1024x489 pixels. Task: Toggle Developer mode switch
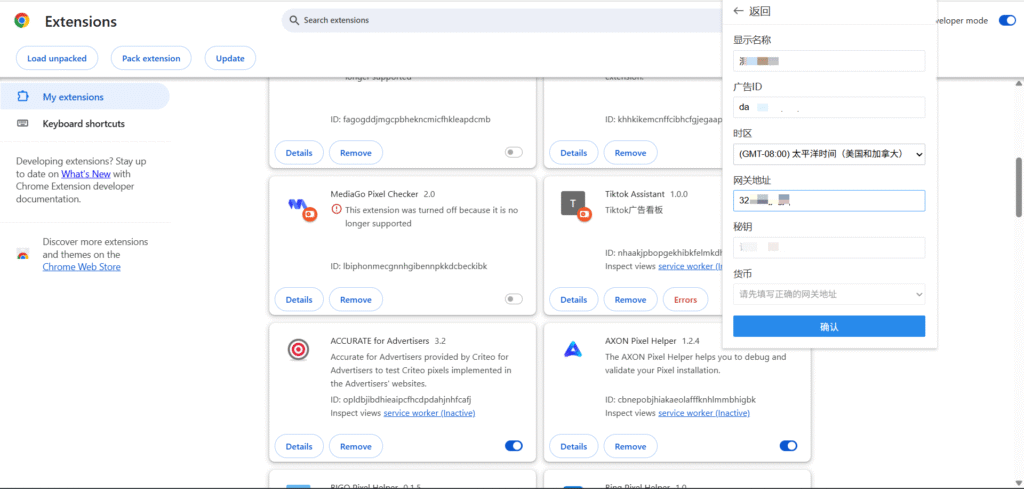tap(1007, 21)
